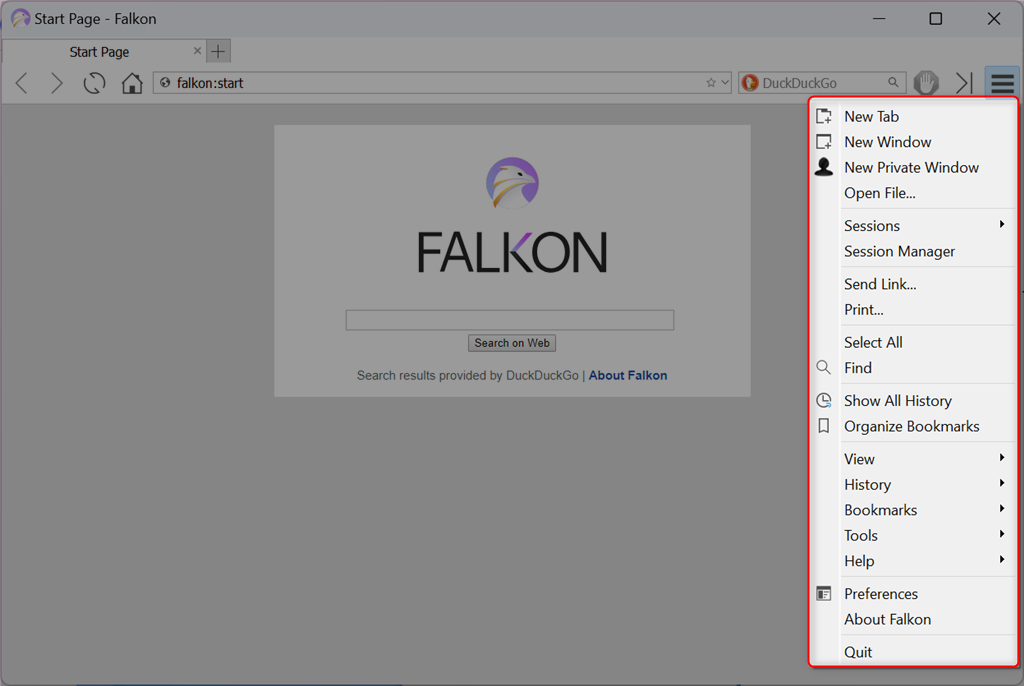Open the home page icon
This screenshot has height=686, width=1024.
pyautogui.click(x=132, y=83)
